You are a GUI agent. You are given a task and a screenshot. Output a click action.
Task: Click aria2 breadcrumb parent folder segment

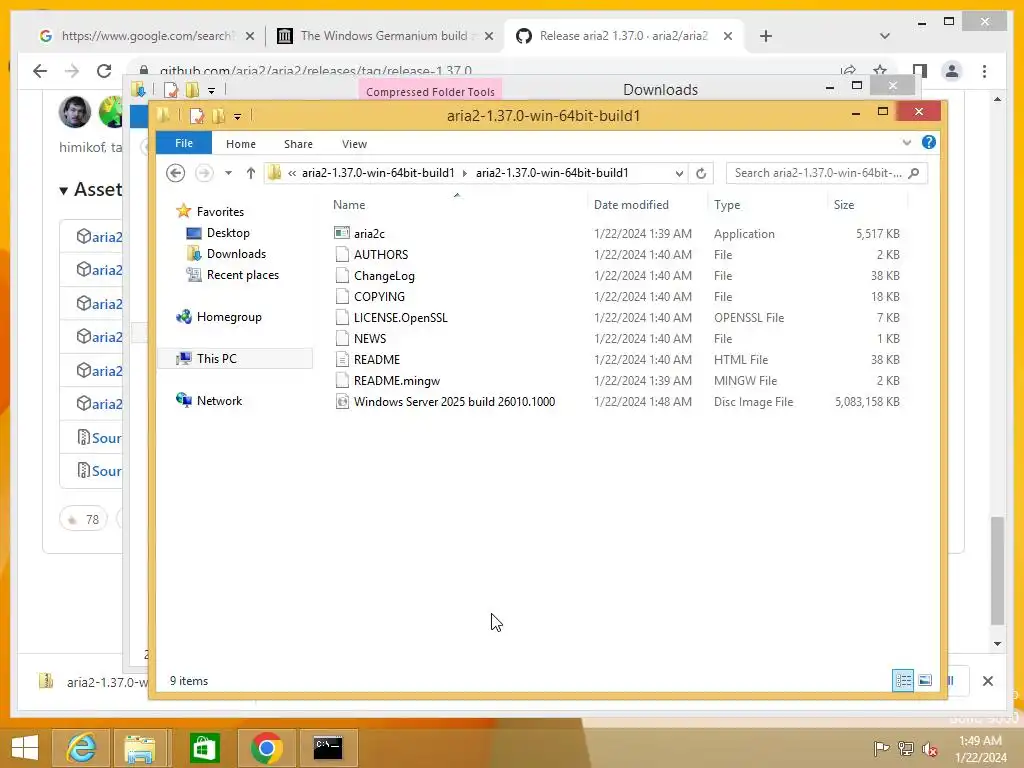tap(377, 173)
